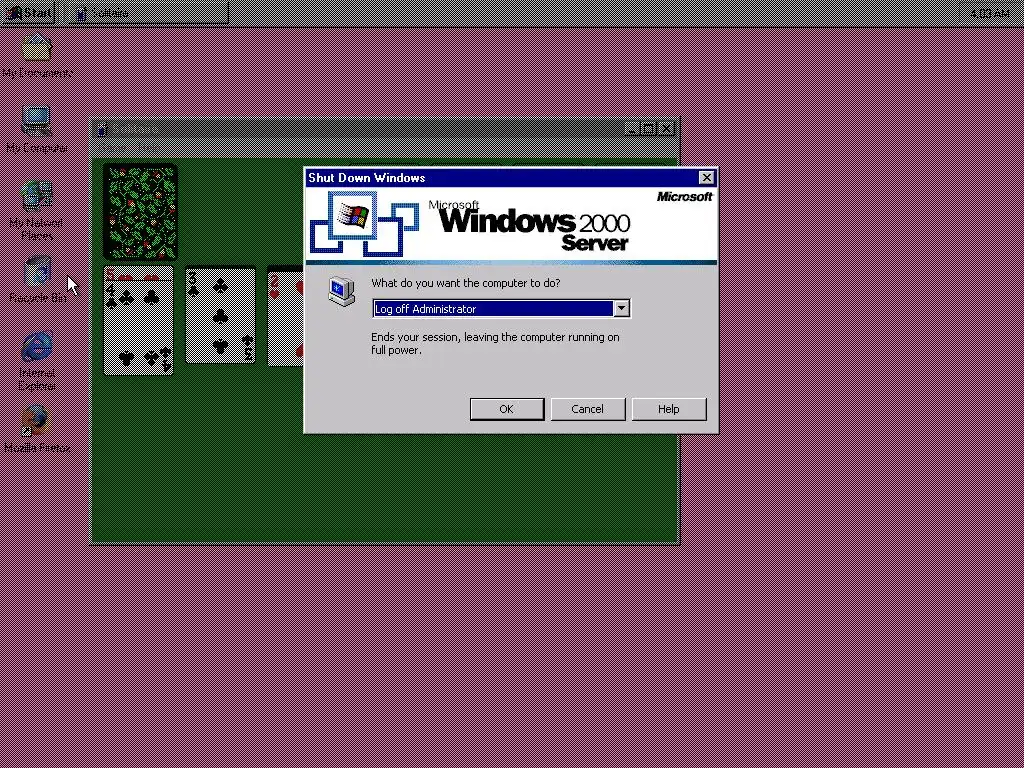This screenshot has height=768, width=1024.
Task: Click the three of clubs card in Solitaire
Action: point(220,315)
